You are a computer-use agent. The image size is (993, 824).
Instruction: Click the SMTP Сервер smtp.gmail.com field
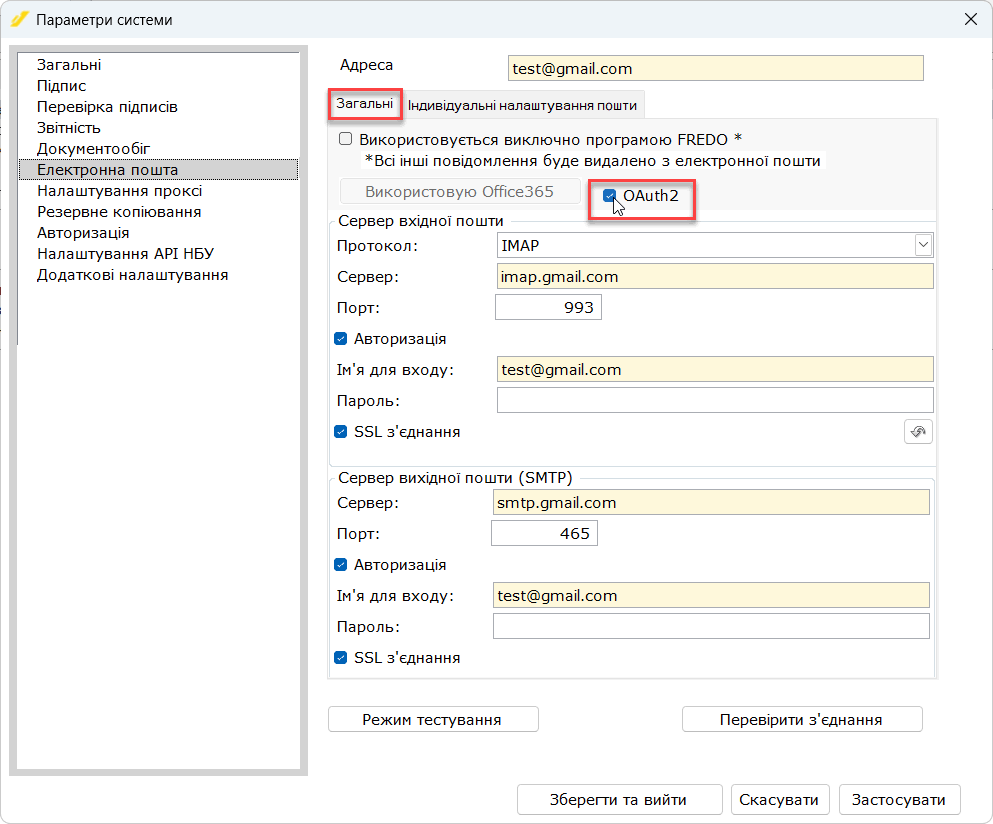(x=711, y=502)
